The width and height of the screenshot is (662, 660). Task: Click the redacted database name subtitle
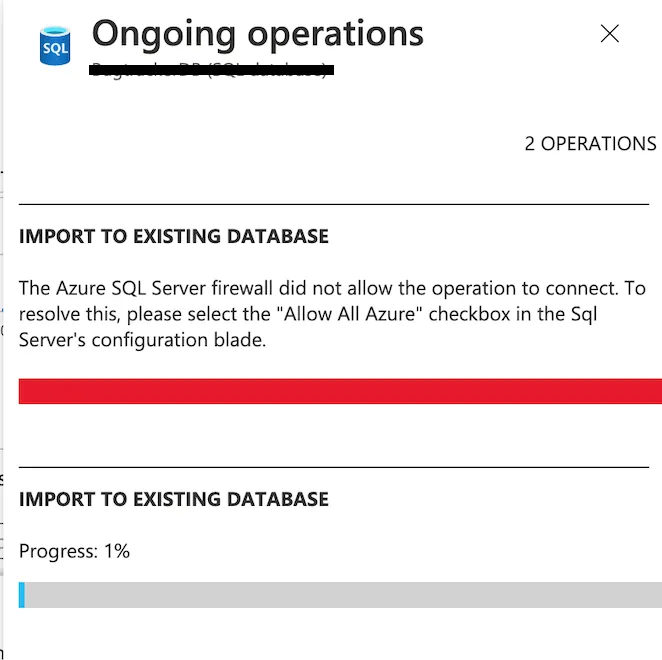point(210,70)
